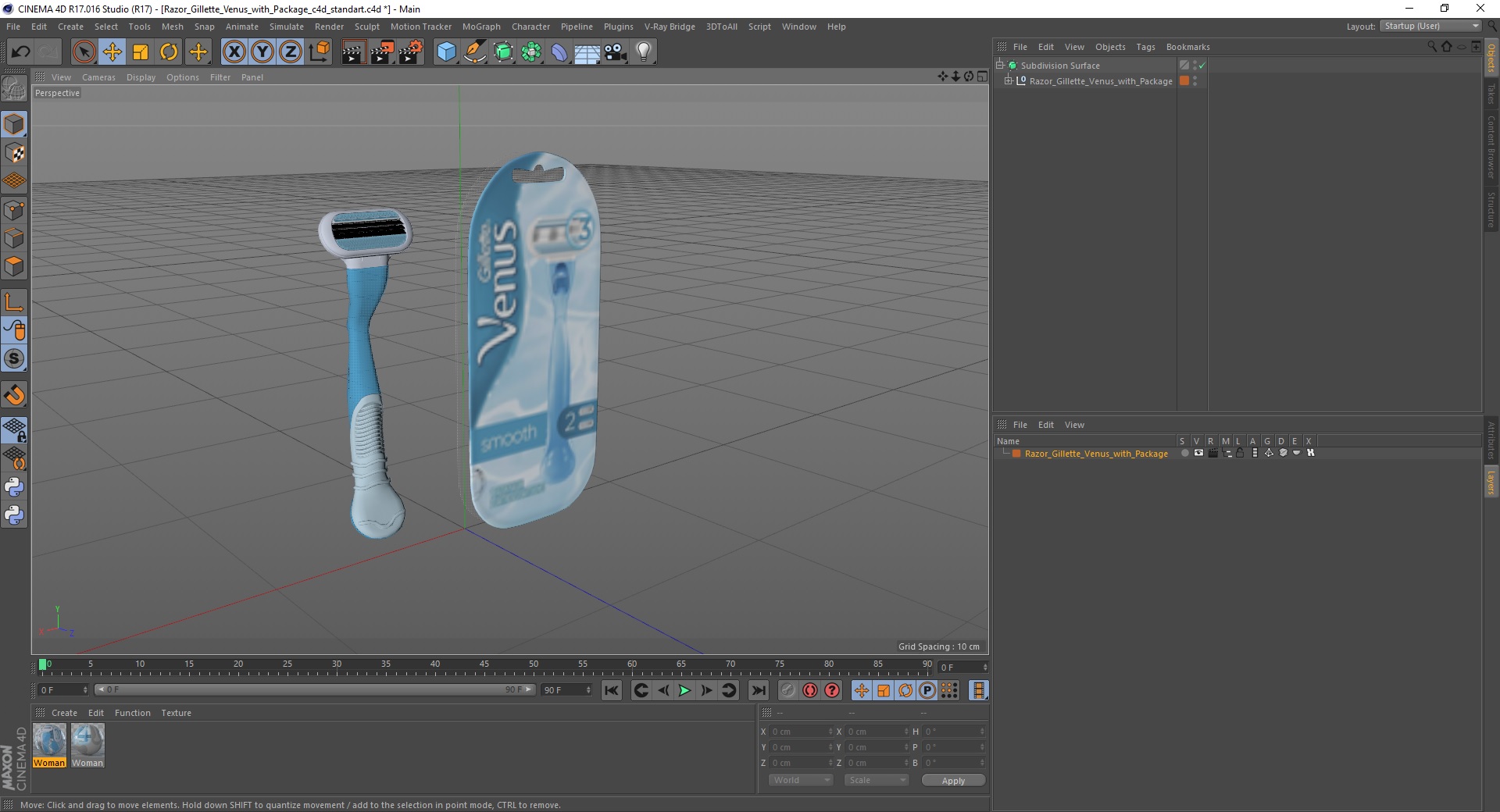The height and width of the screenshot is (812, 1500).
Task: Open the World coordinate dropdown
Action: pyautogui.click(x=801, y=780)
